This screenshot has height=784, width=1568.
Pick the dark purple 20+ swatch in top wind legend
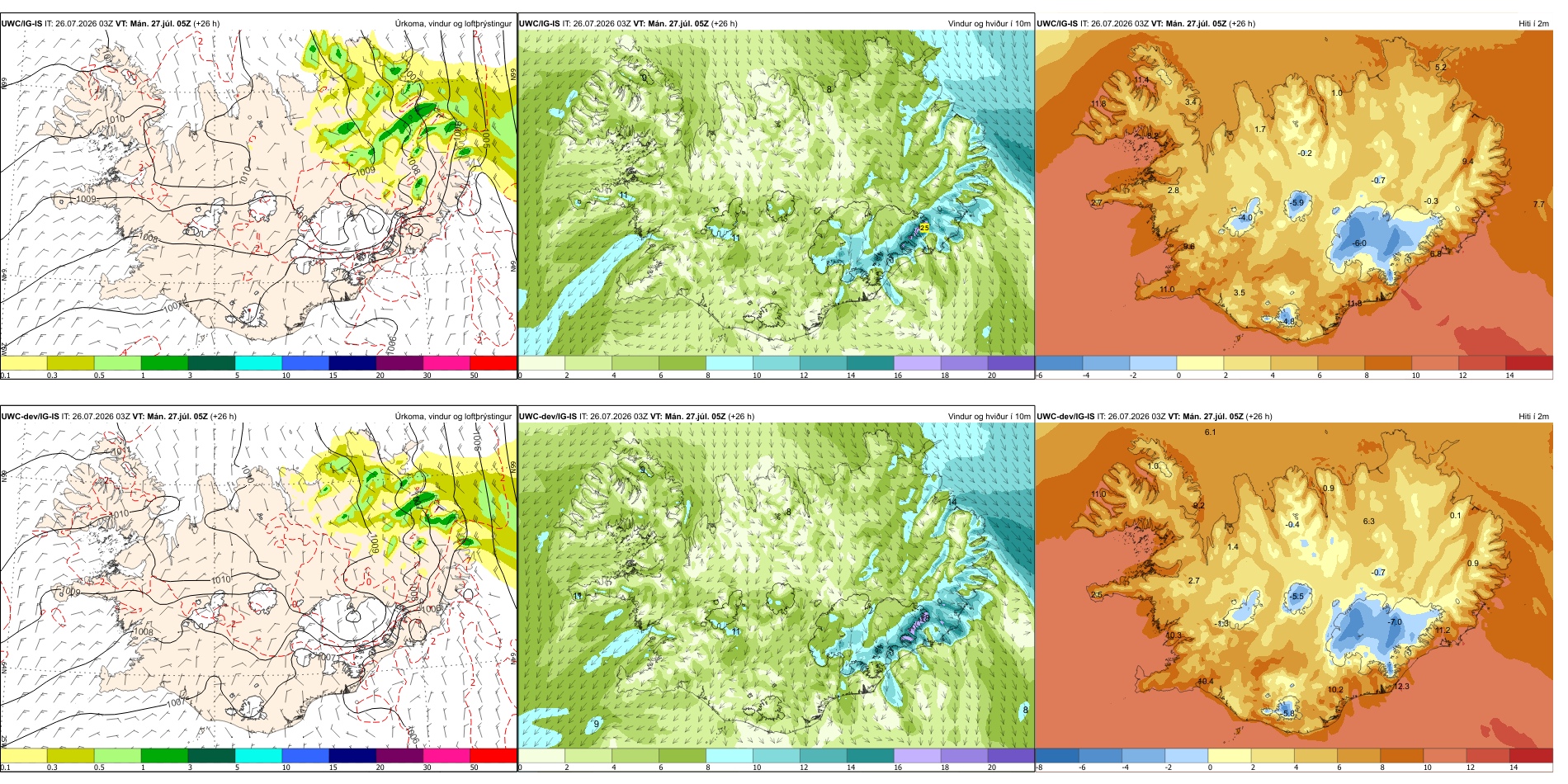pyautogui.click(x=1011, y=362)
